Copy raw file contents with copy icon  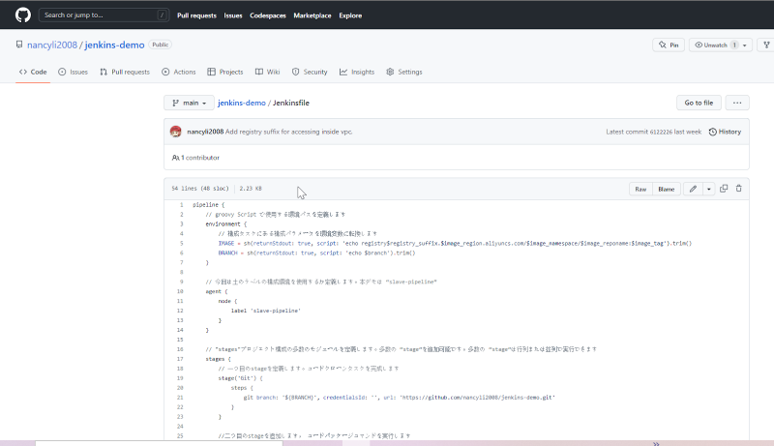point(724,188)
